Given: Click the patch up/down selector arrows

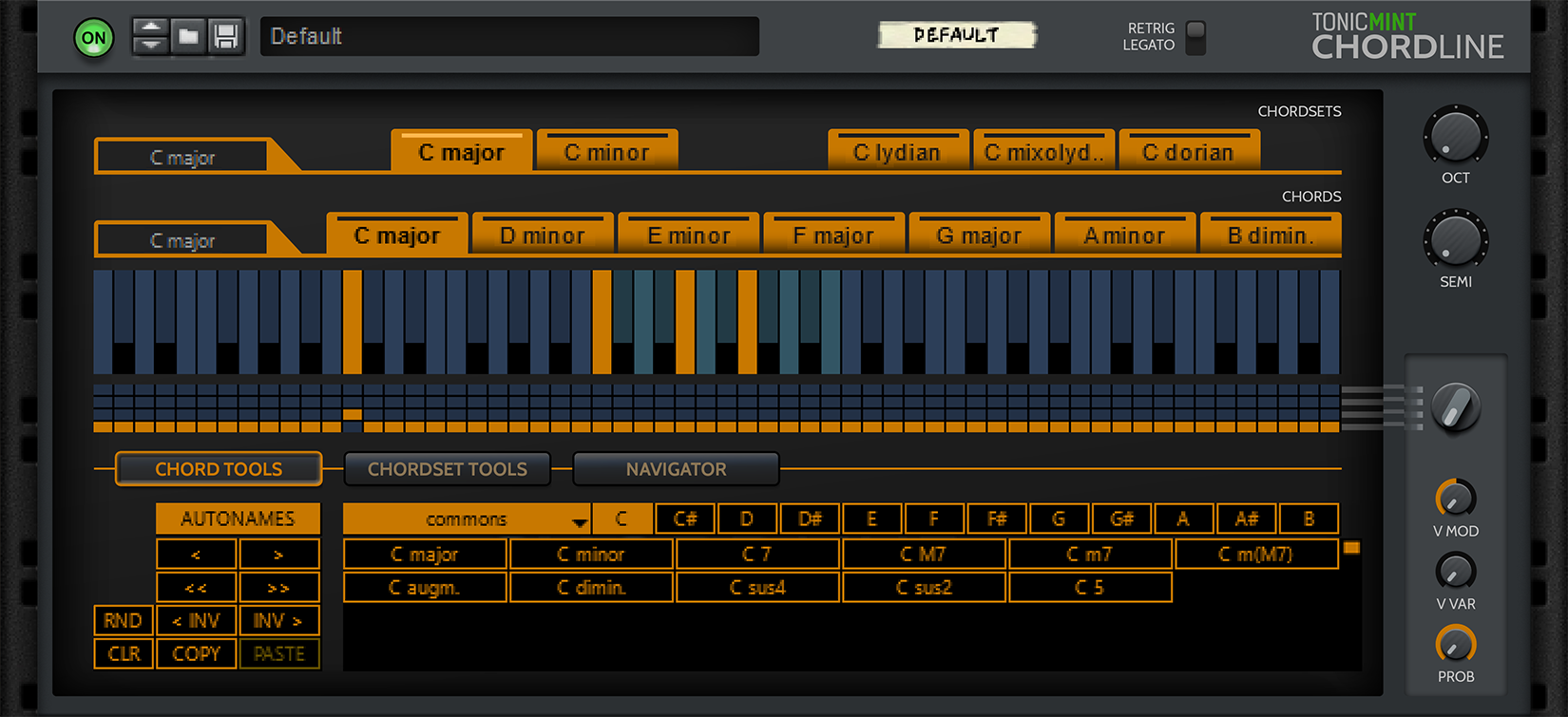Looking at the screenshot, I should pos(150,37).
